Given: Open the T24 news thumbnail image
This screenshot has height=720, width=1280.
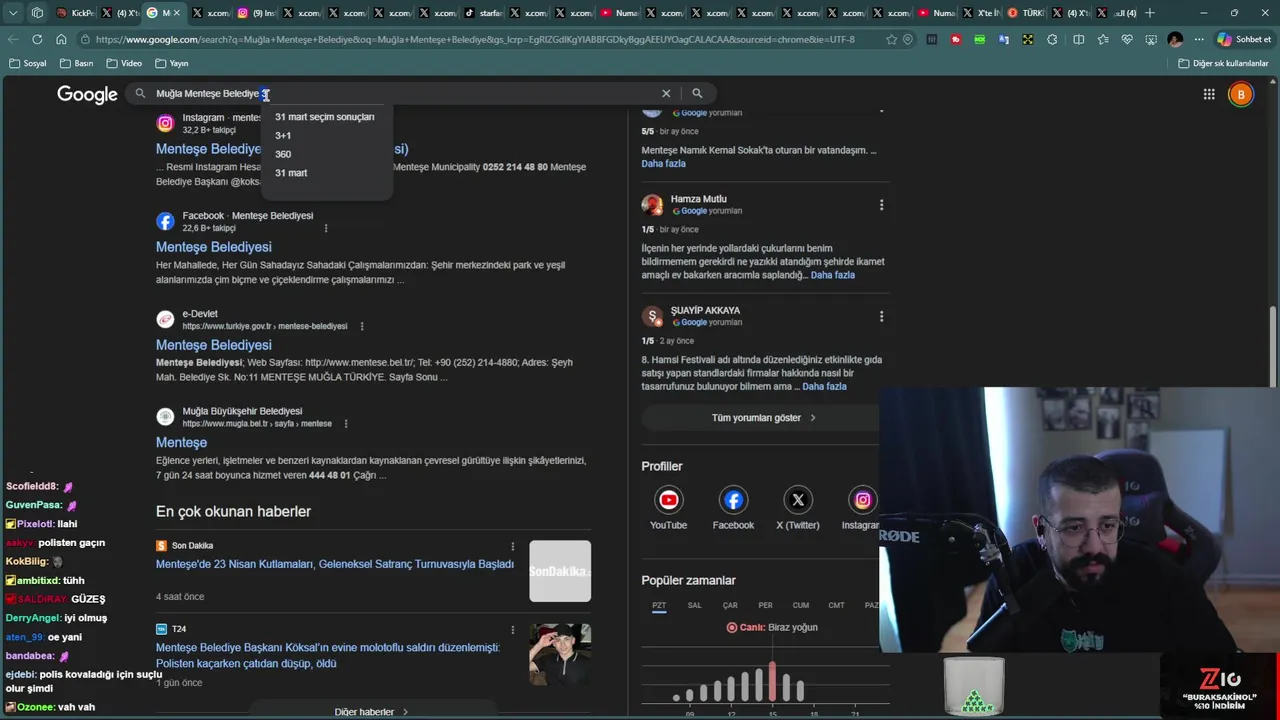Looking at the screenshot, I should 560,654.
